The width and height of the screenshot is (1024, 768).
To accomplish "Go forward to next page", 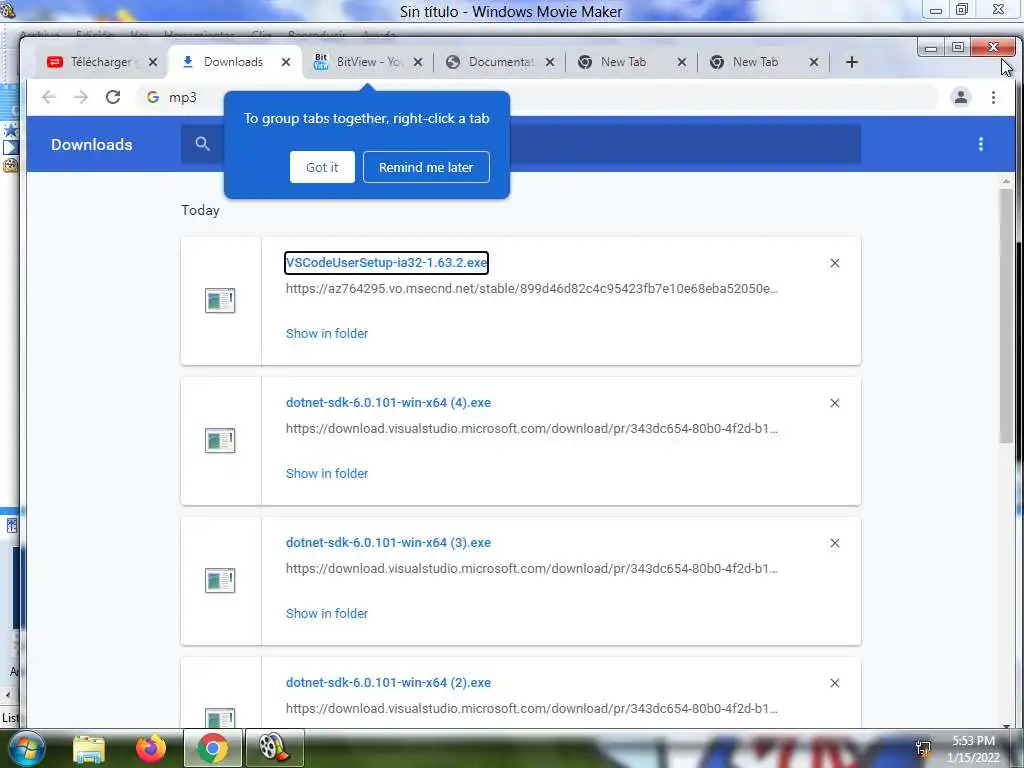I will 80,97.
